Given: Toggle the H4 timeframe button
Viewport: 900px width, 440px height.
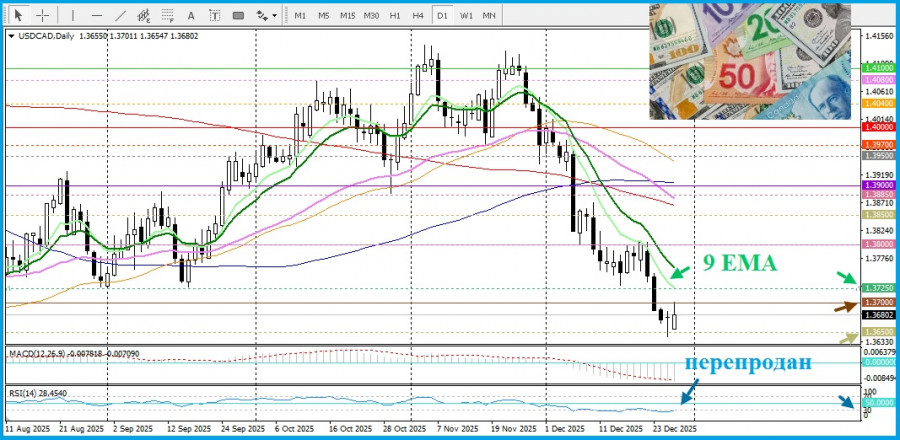Looking at the screenshot, I should (417, 15).
